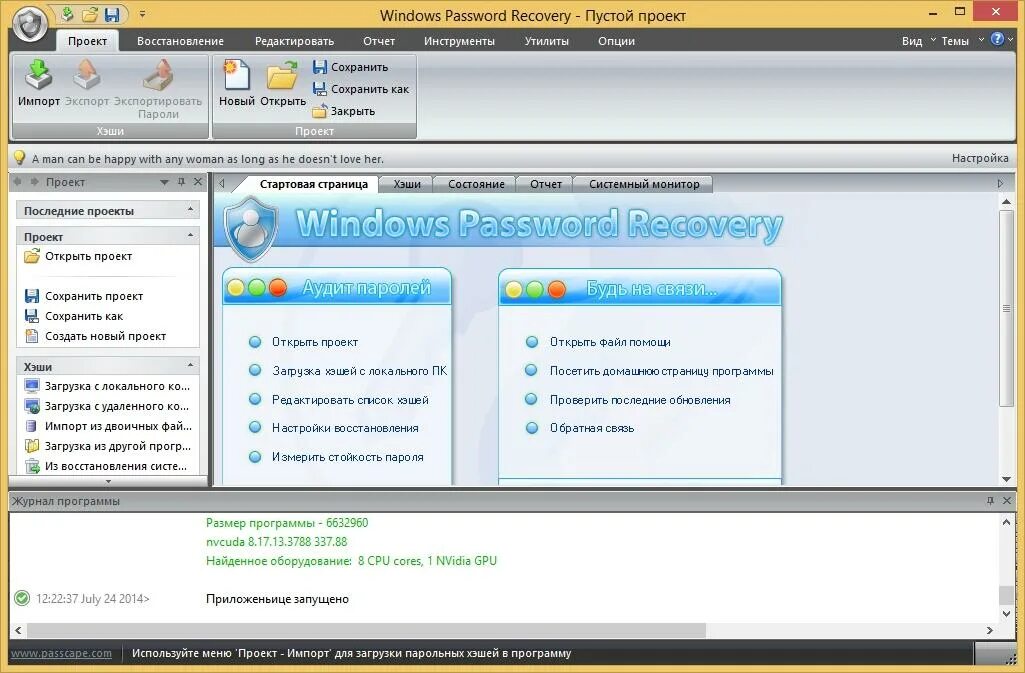
Task: Create a project with the Новый icon
Action: tap(237, 82)
